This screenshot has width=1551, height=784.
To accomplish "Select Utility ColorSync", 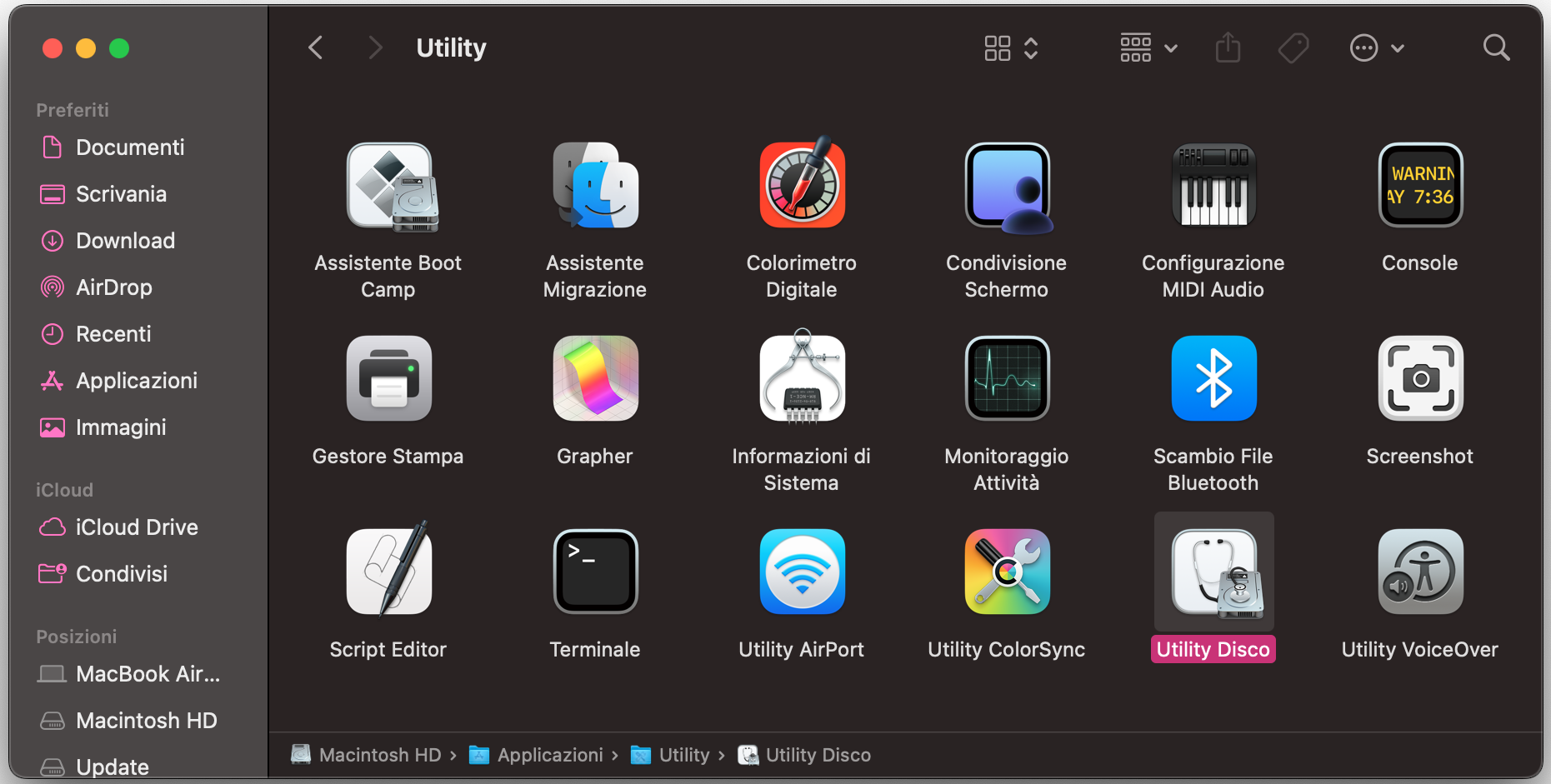I will [x=1007, y=572].
